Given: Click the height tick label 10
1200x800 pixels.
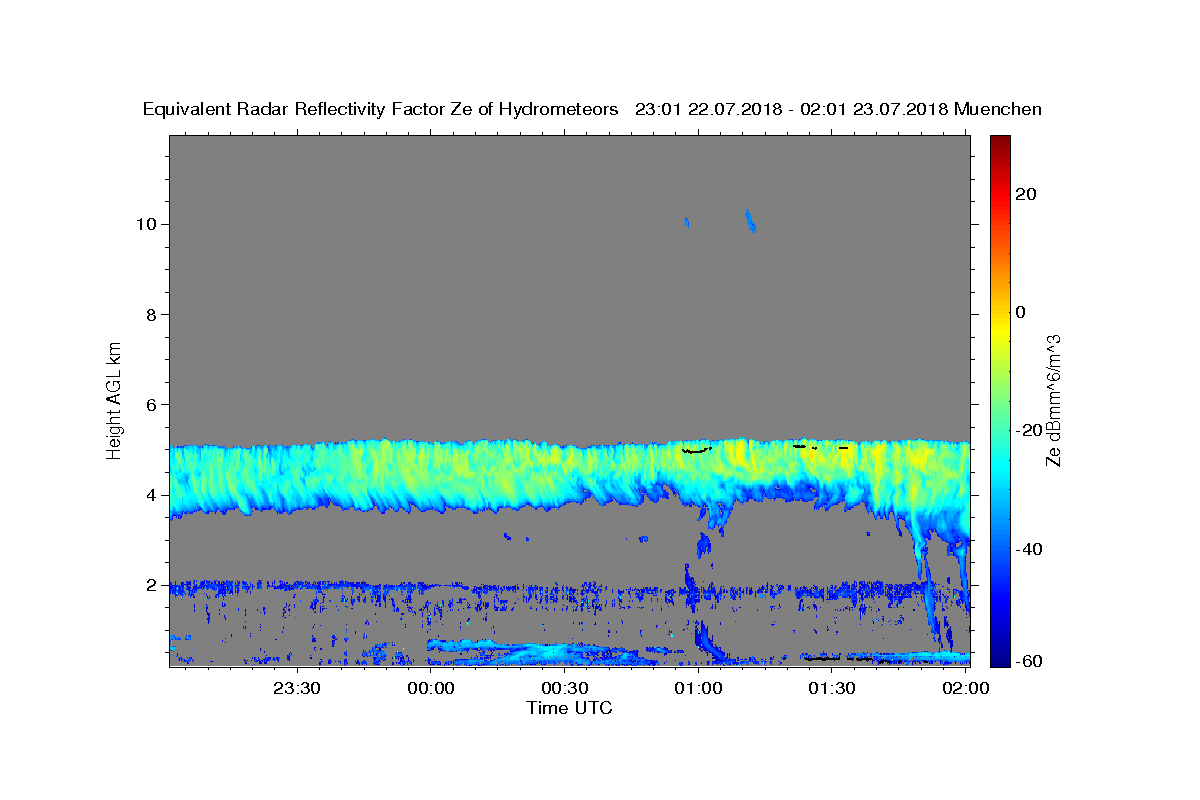Looking at the screenshot, I should [x=147, y=224].
